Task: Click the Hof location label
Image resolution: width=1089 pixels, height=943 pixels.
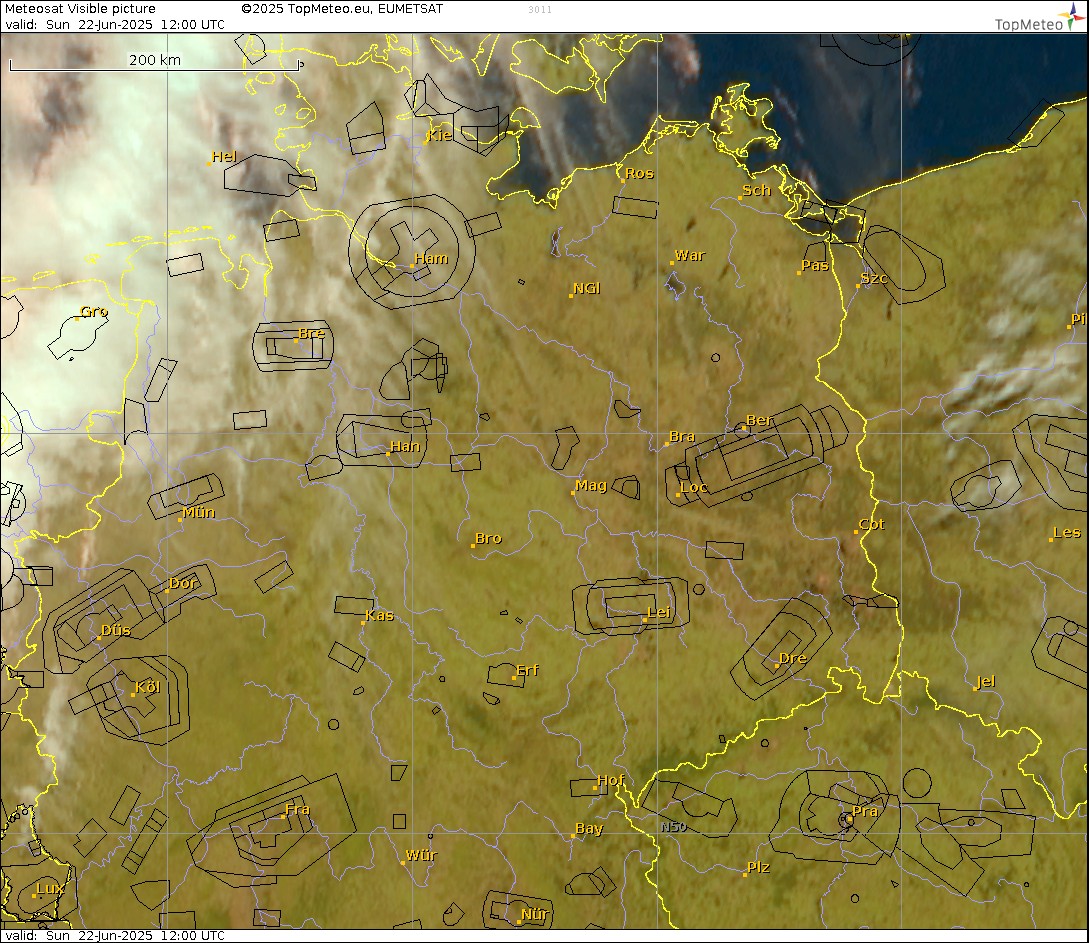Action: click(x=610, y=780)
